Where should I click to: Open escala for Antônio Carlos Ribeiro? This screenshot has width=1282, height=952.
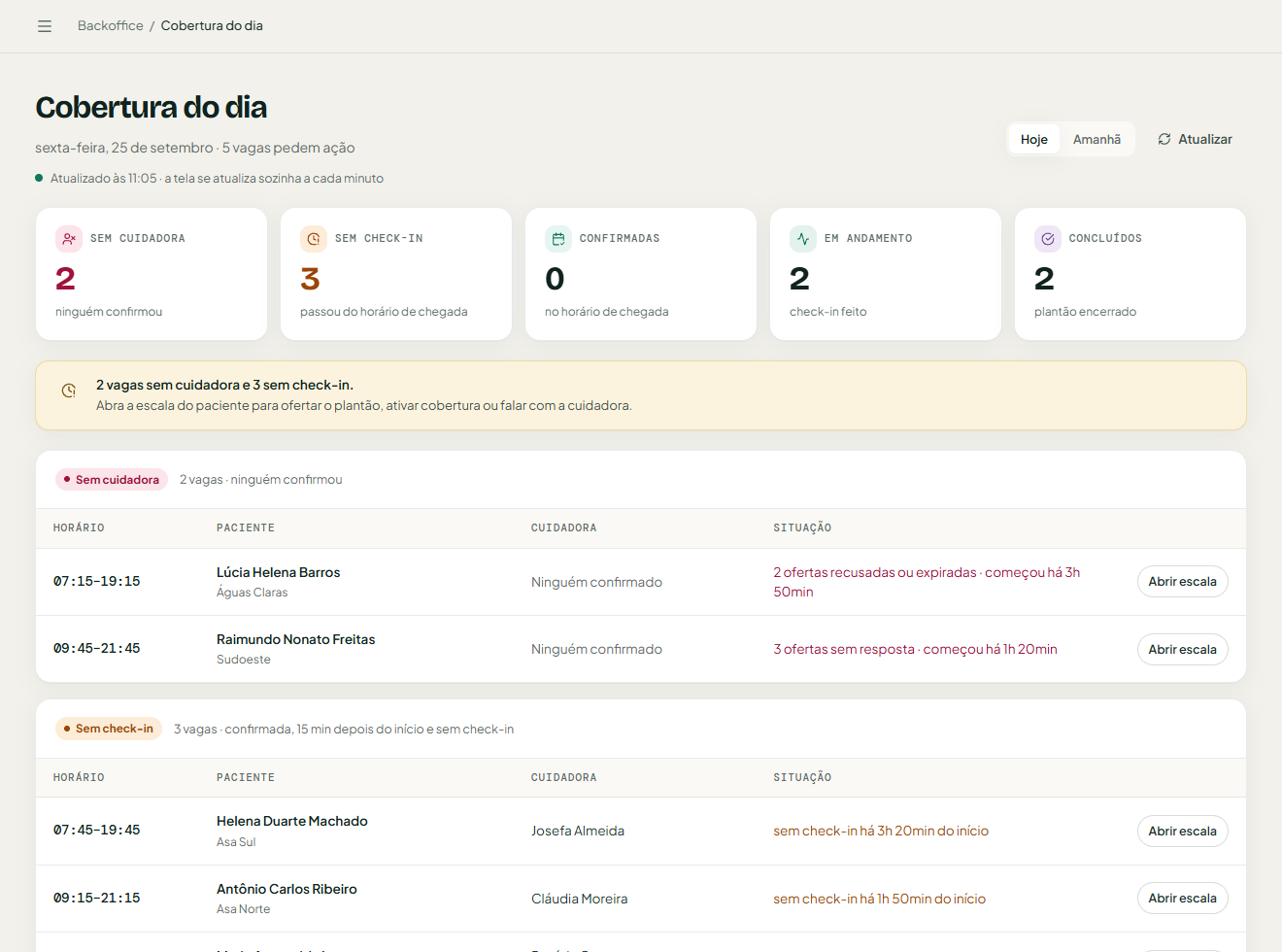pos(1182,899)
